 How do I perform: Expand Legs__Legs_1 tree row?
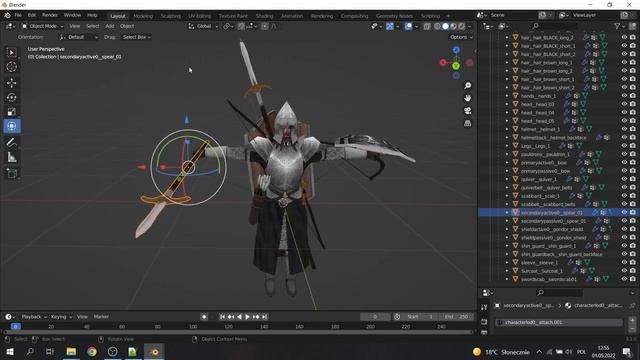coord(507,146)
